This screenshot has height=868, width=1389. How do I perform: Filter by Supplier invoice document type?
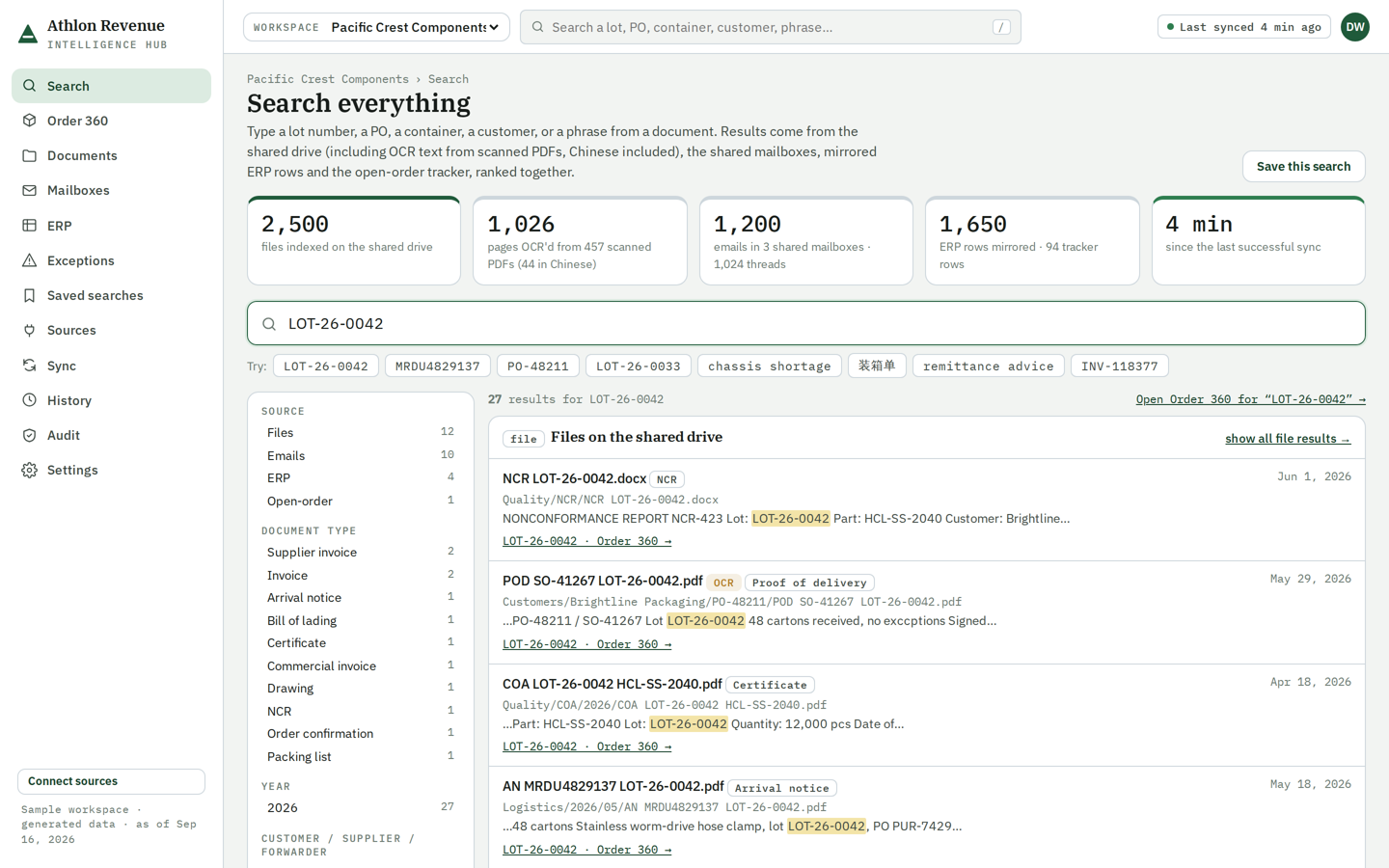pos(360,552)
